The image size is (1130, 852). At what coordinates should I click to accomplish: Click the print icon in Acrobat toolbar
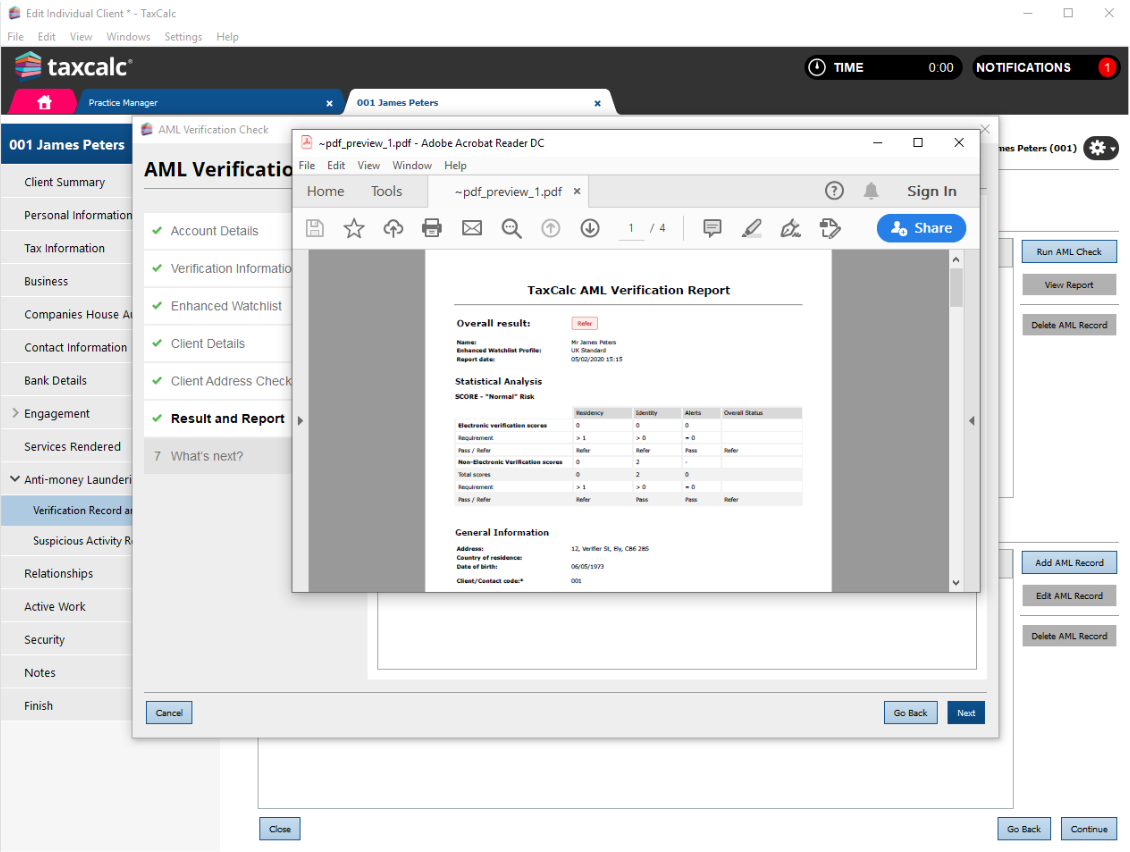point(432,228)
